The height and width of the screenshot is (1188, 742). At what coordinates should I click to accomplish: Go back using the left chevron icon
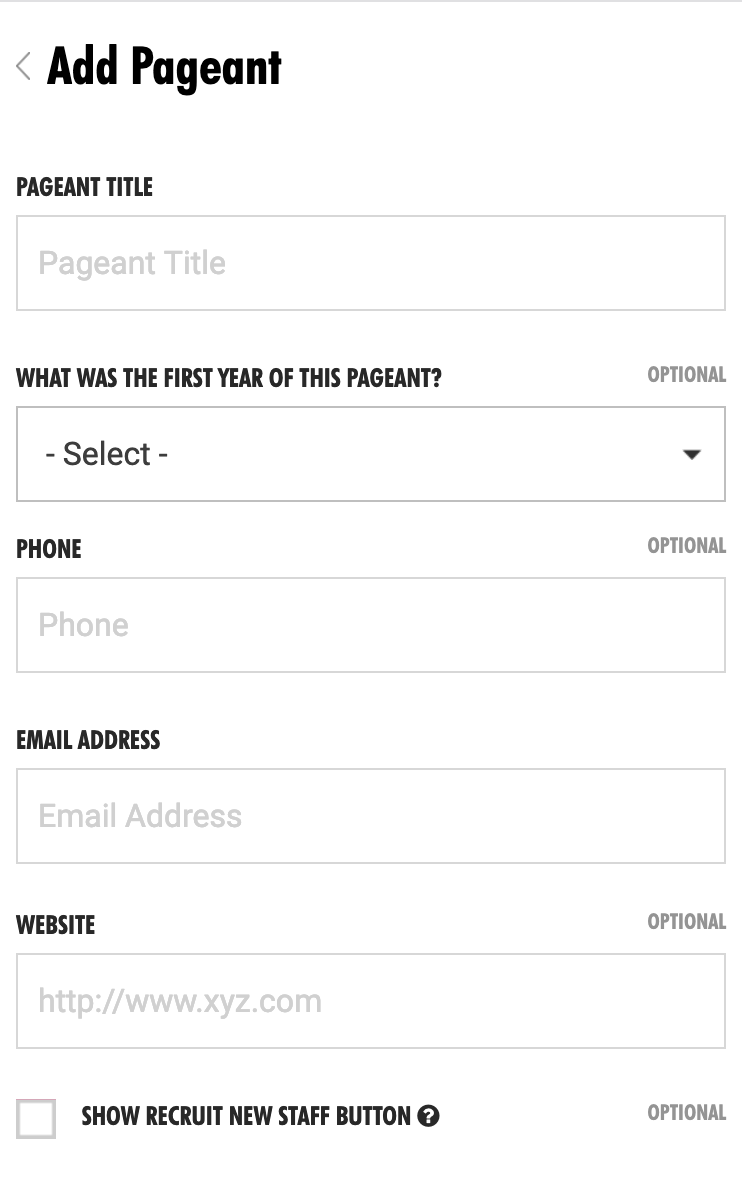[24, 67]
